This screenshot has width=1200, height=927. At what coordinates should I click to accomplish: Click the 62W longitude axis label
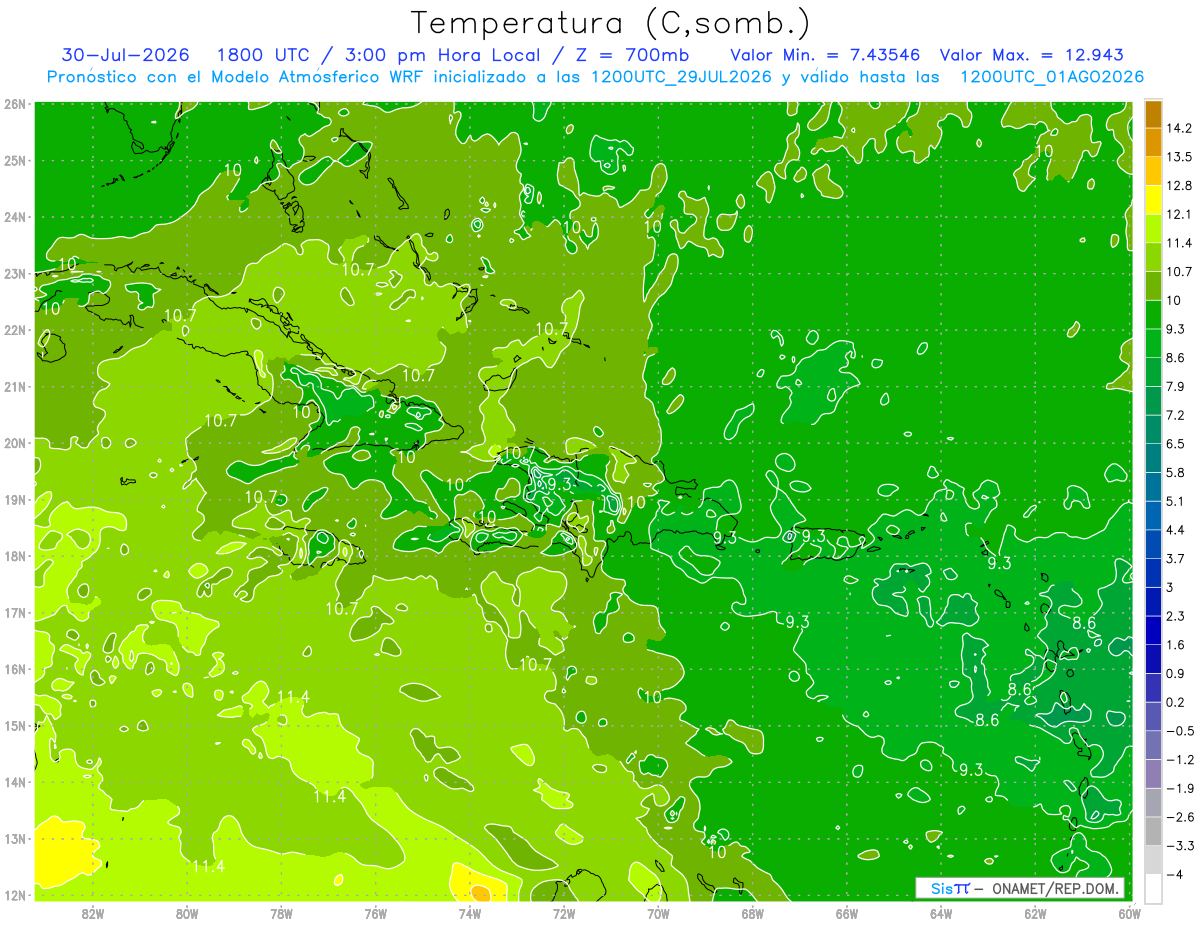pos(1035,914)
